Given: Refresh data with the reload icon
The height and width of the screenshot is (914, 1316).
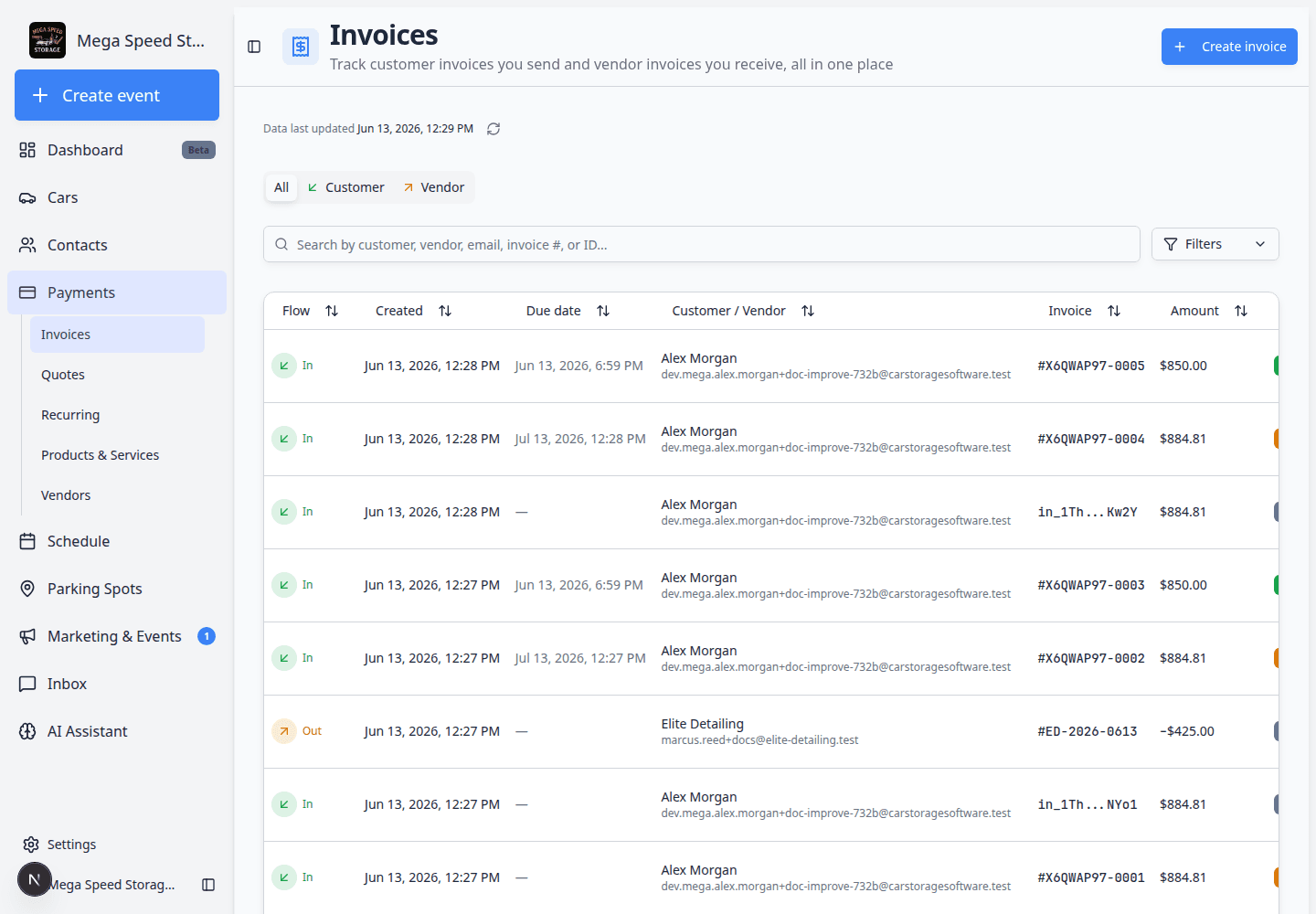Looking at the screenshot, I should pyautogui.click(x=493, y=129).
